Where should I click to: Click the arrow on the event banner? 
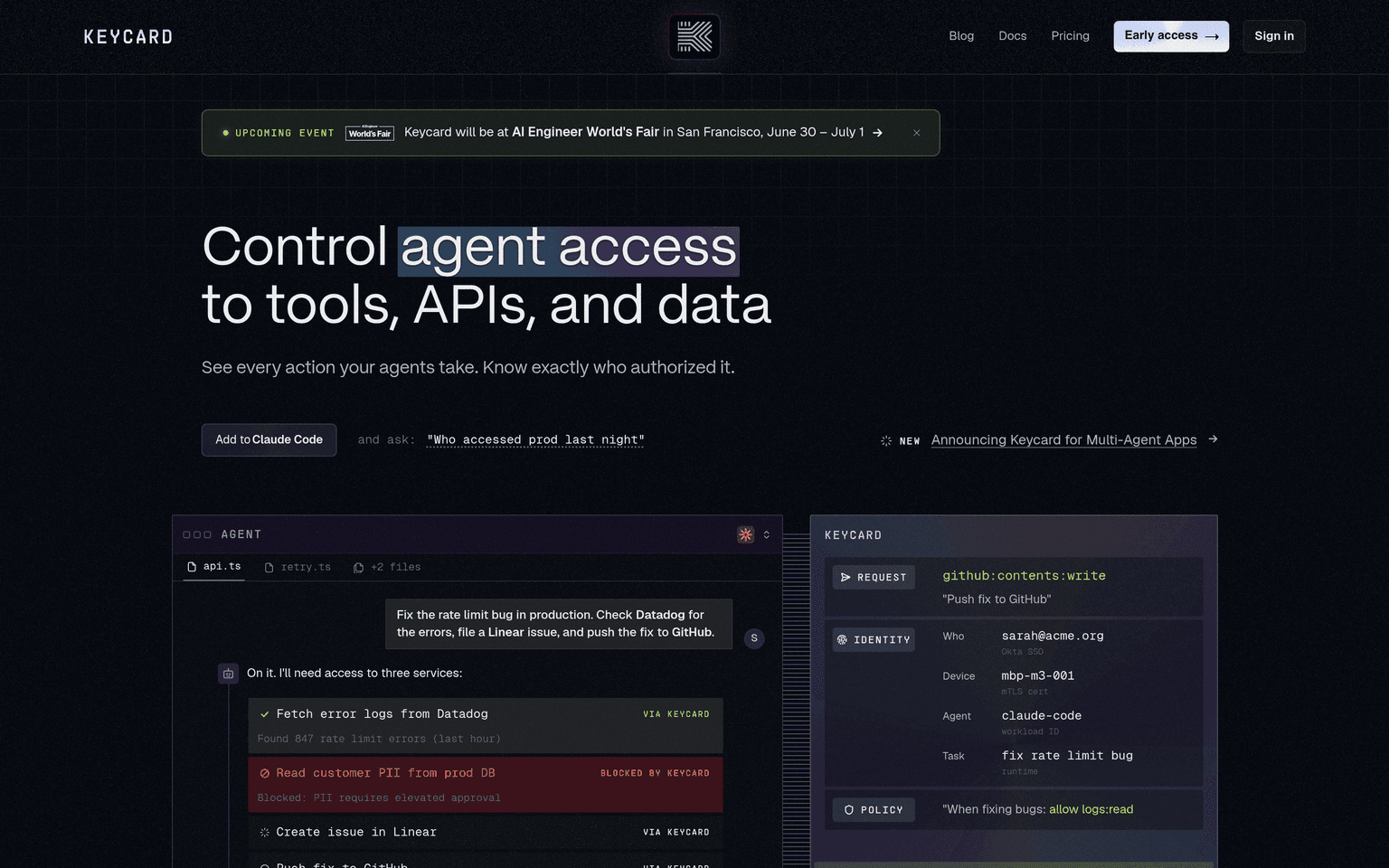pyautogui.click(x=877, y=133)
